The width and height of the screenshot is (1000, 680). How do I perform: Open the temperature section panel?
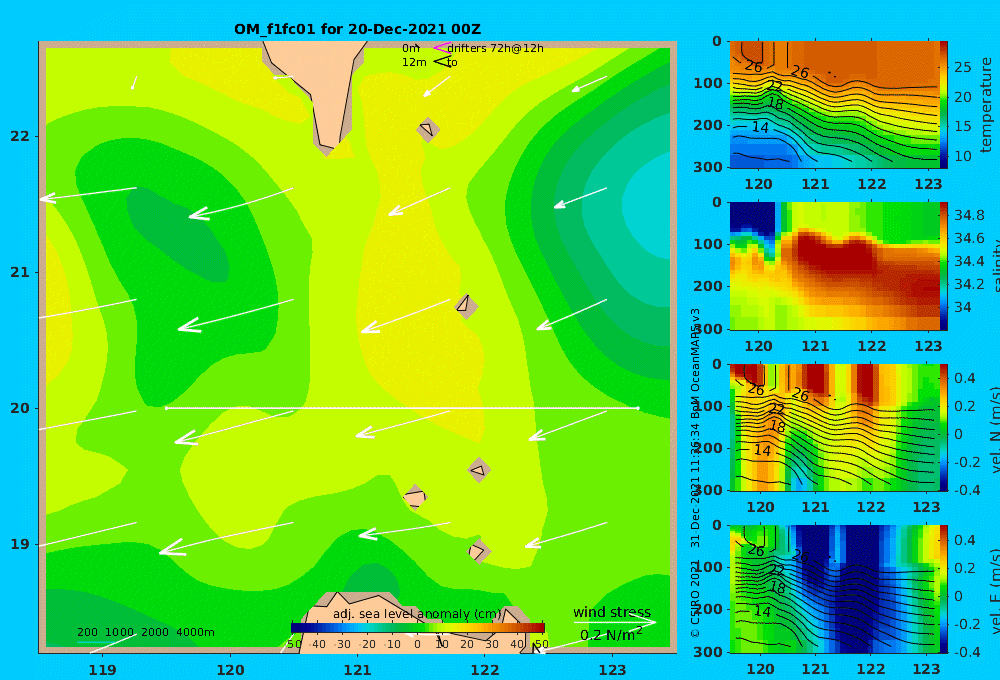834,105
